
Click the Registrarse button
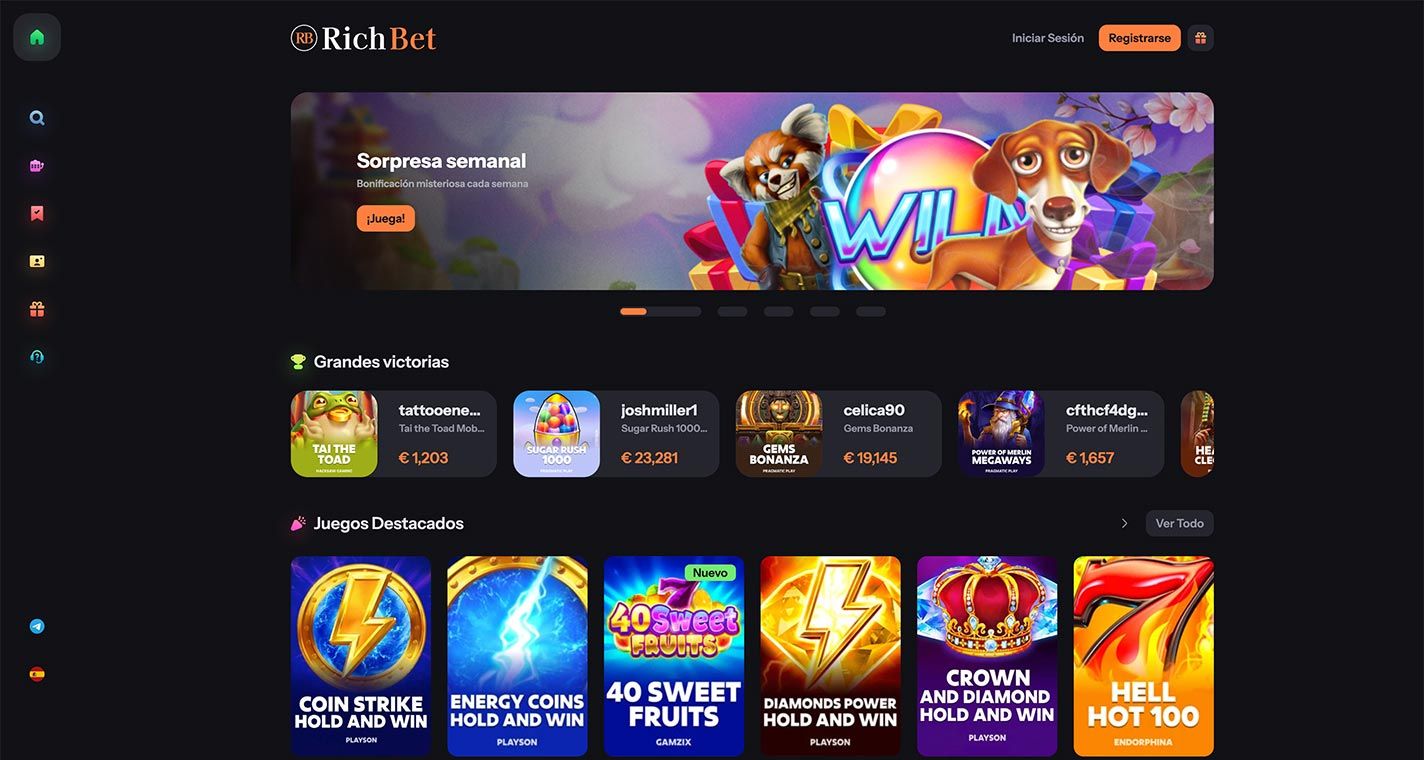pos(1139,38)
